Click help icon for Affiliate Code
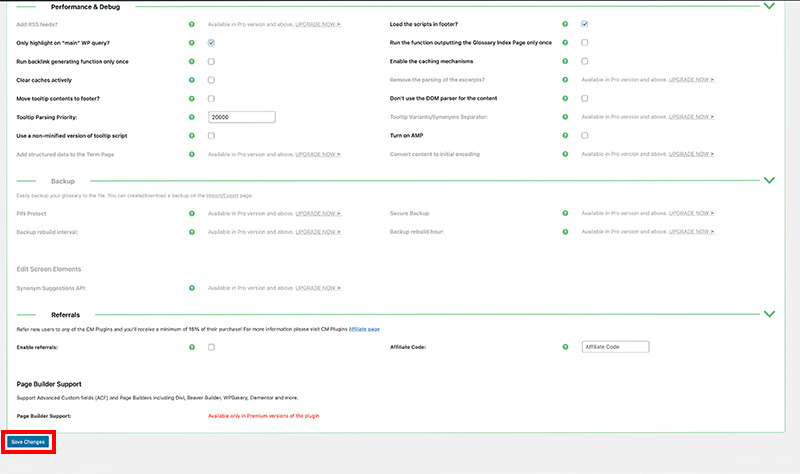The height and width of the screenshot is (474, 800). click(x=565, y=347)
